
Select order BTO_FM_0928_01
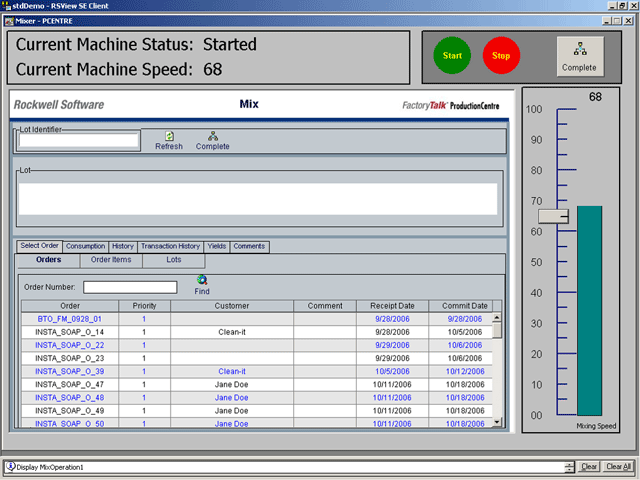click(x=69, y=319)
